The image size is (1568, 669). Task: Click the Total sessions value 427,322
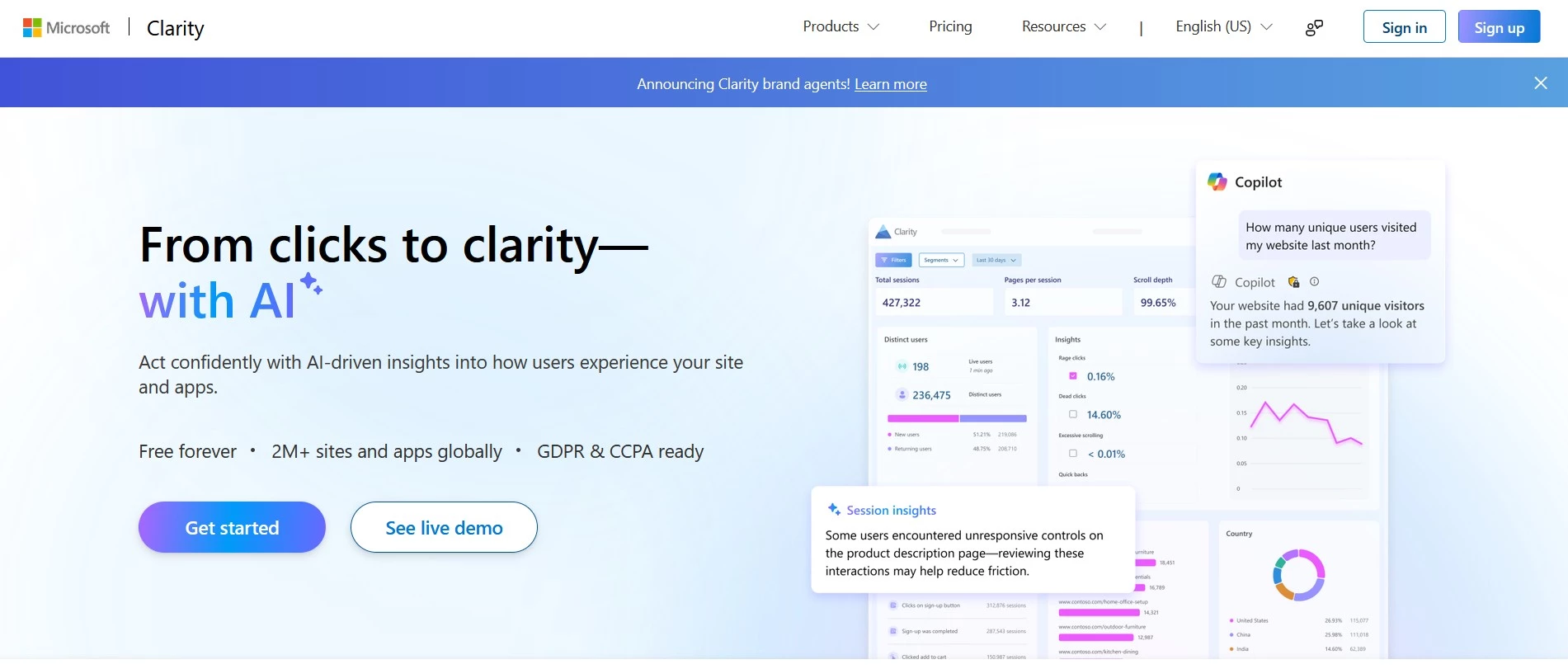[902, 303]
